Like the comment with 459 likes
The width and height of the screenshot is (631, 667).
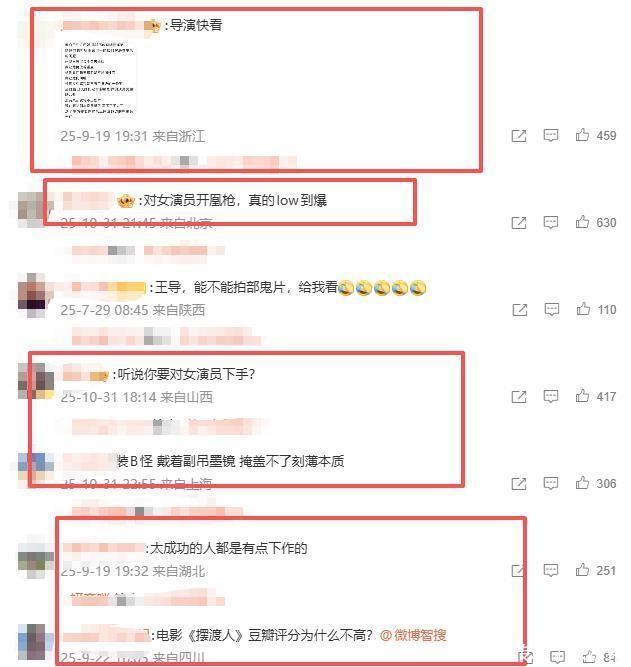coord(582,135)
